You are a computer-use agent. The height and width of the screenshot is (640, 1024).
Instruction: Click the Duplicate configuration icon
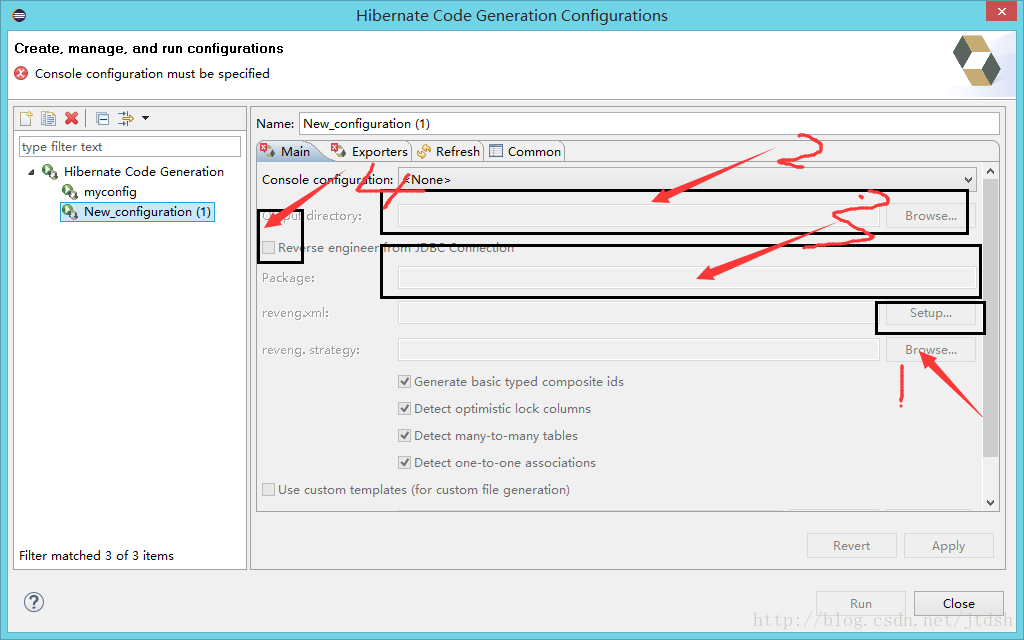pyautogui.click(x=48, y=118)
